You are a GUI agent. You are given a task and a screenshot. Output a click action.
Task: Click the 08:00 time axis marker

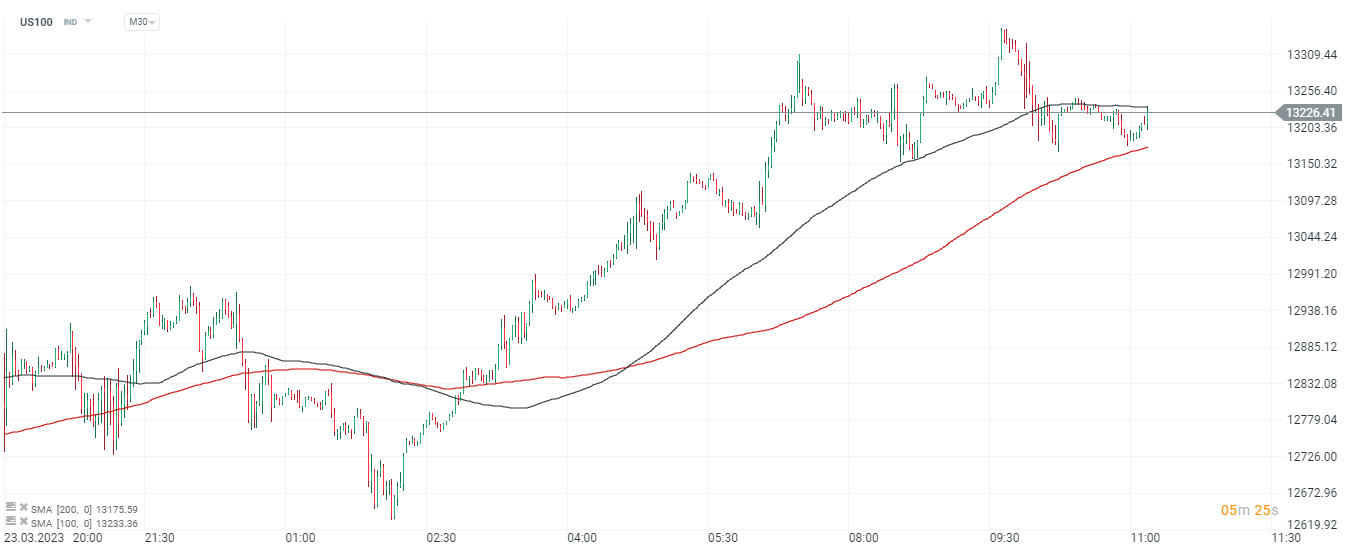tap(863, 538)
